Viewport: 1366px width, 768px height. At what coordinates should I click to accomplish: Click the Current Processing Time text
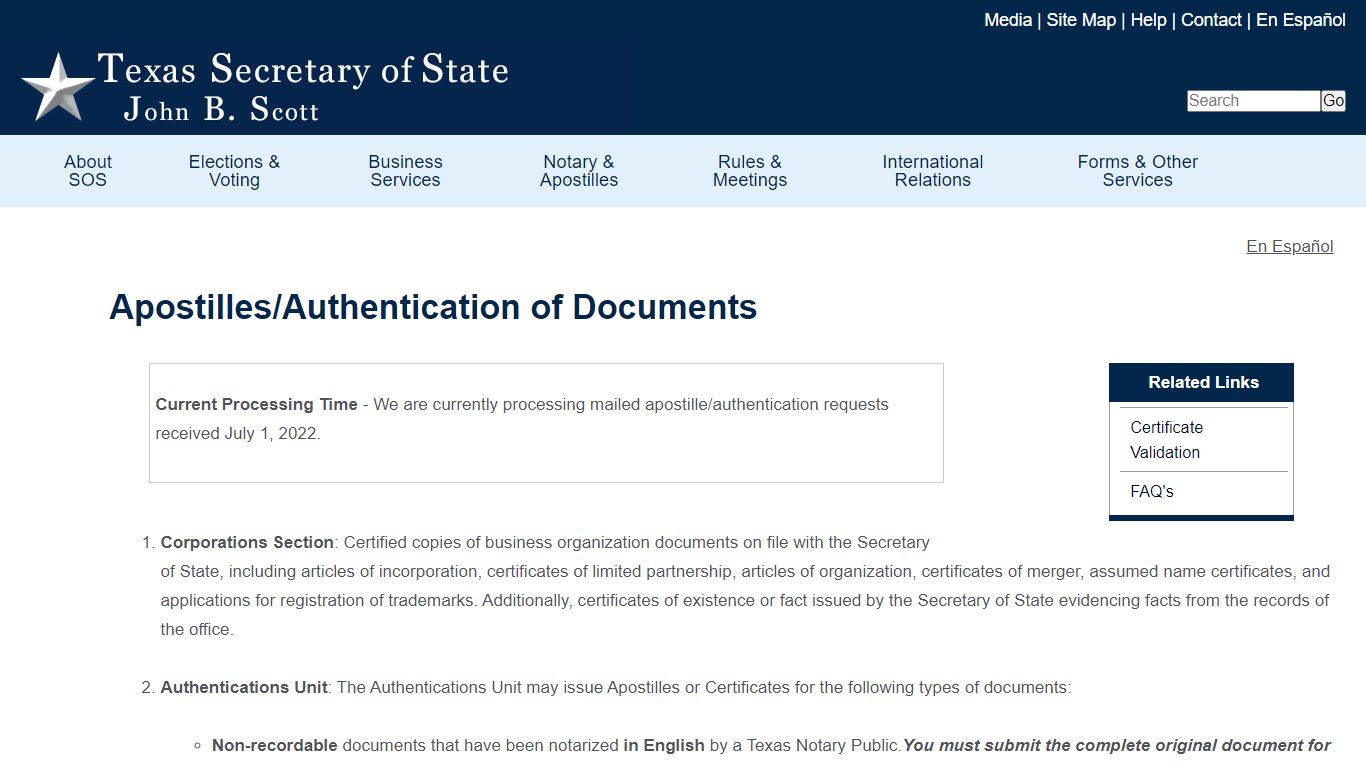tap(256, 405)
